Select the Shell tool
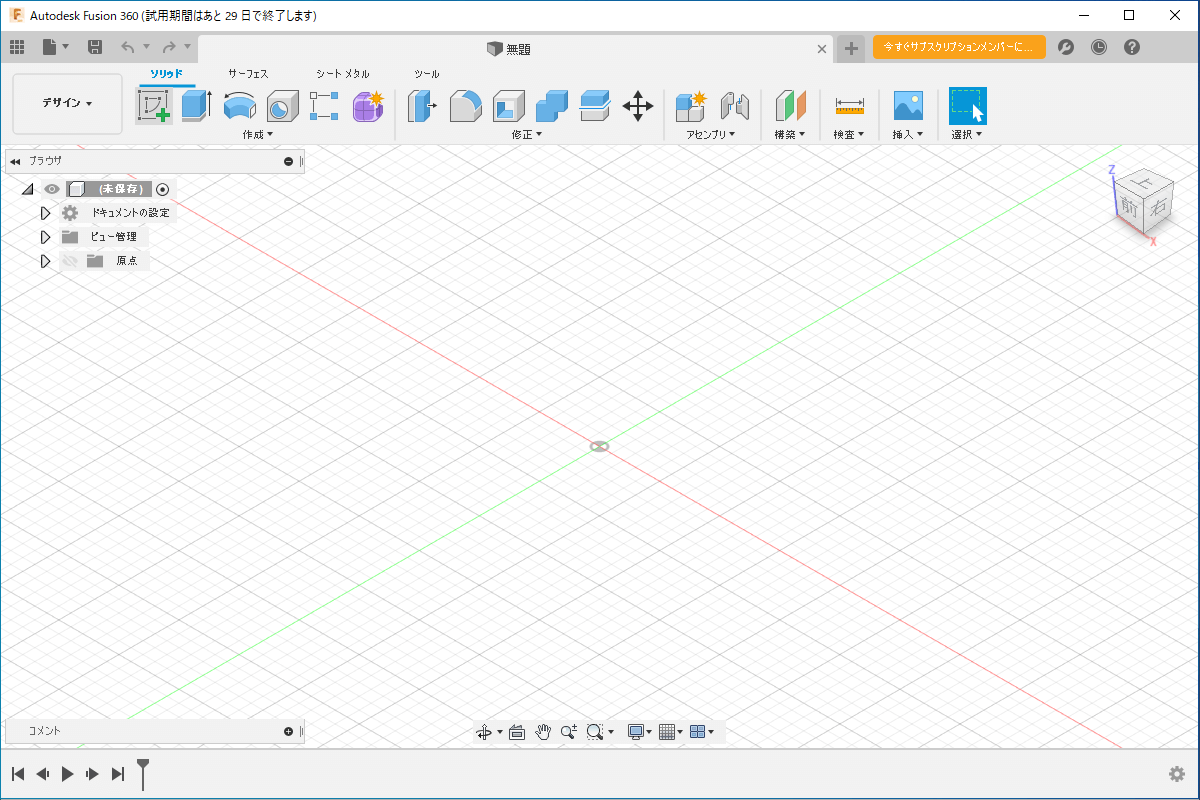Image resolution: width=1200 pixels, height=800 pixels. pos(509,106)
